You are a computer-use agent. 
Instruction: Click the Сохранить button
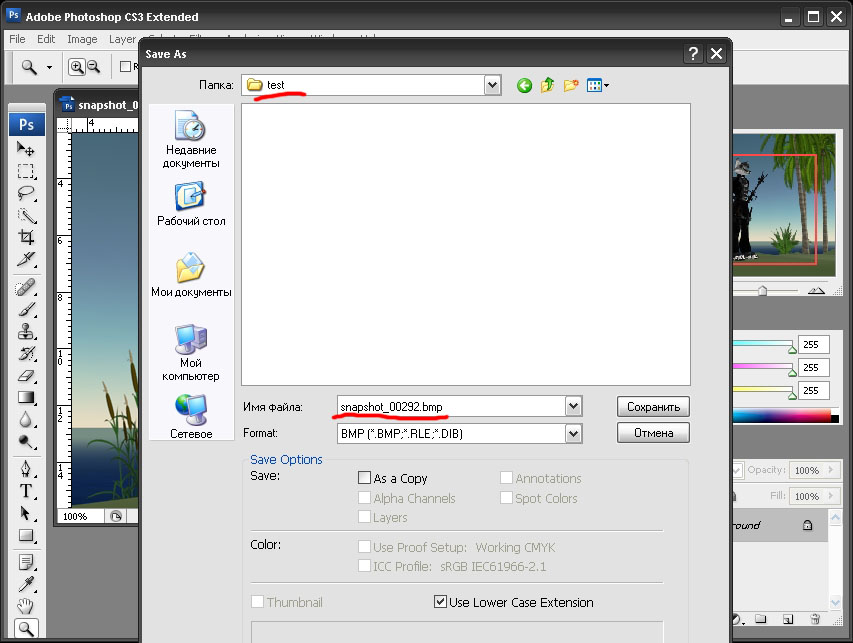[x=653, y=407]
